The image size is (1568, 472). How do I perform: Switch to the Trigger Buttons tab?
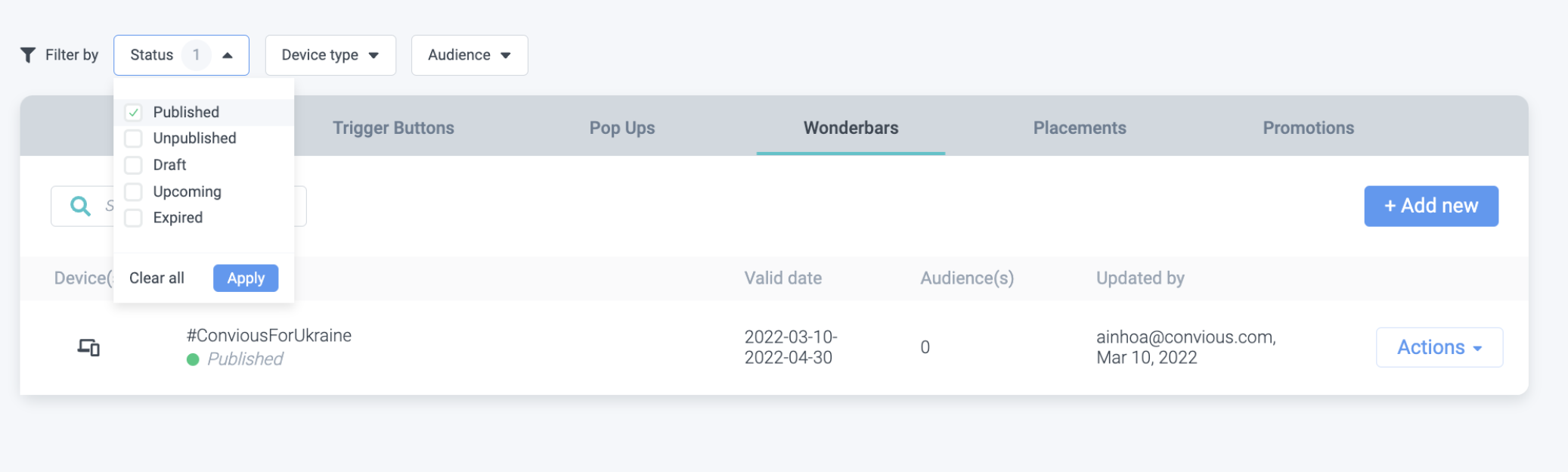click(393, 128)
